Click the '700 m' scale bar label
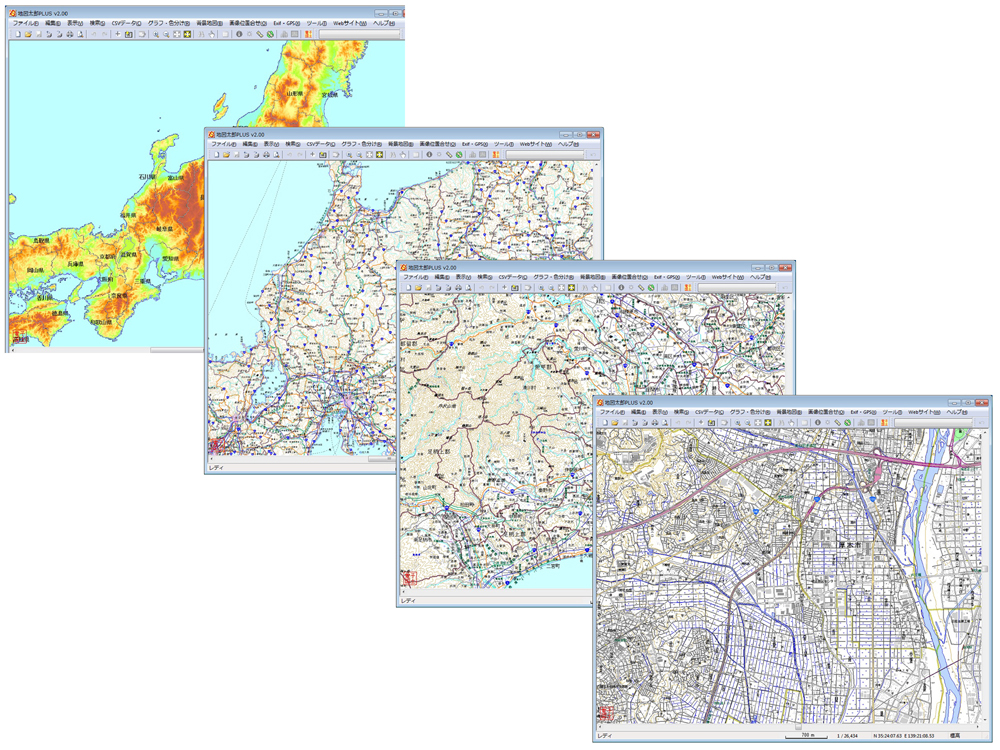Image resolution: width=1000 pixels, height=750 pixels. tap(807, 735)
